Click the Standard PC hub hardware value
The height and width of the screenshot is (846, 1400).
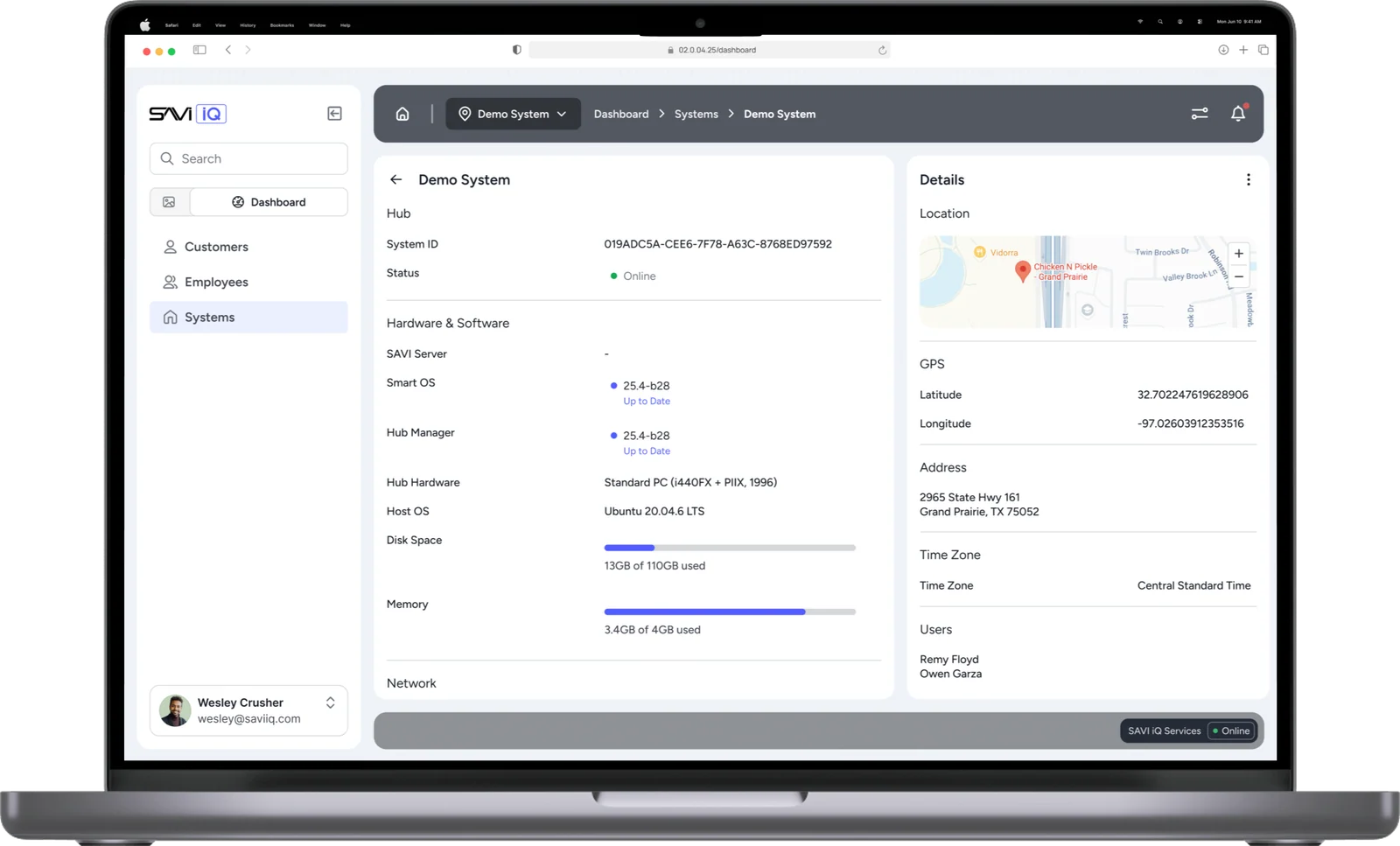click(690, 482)
